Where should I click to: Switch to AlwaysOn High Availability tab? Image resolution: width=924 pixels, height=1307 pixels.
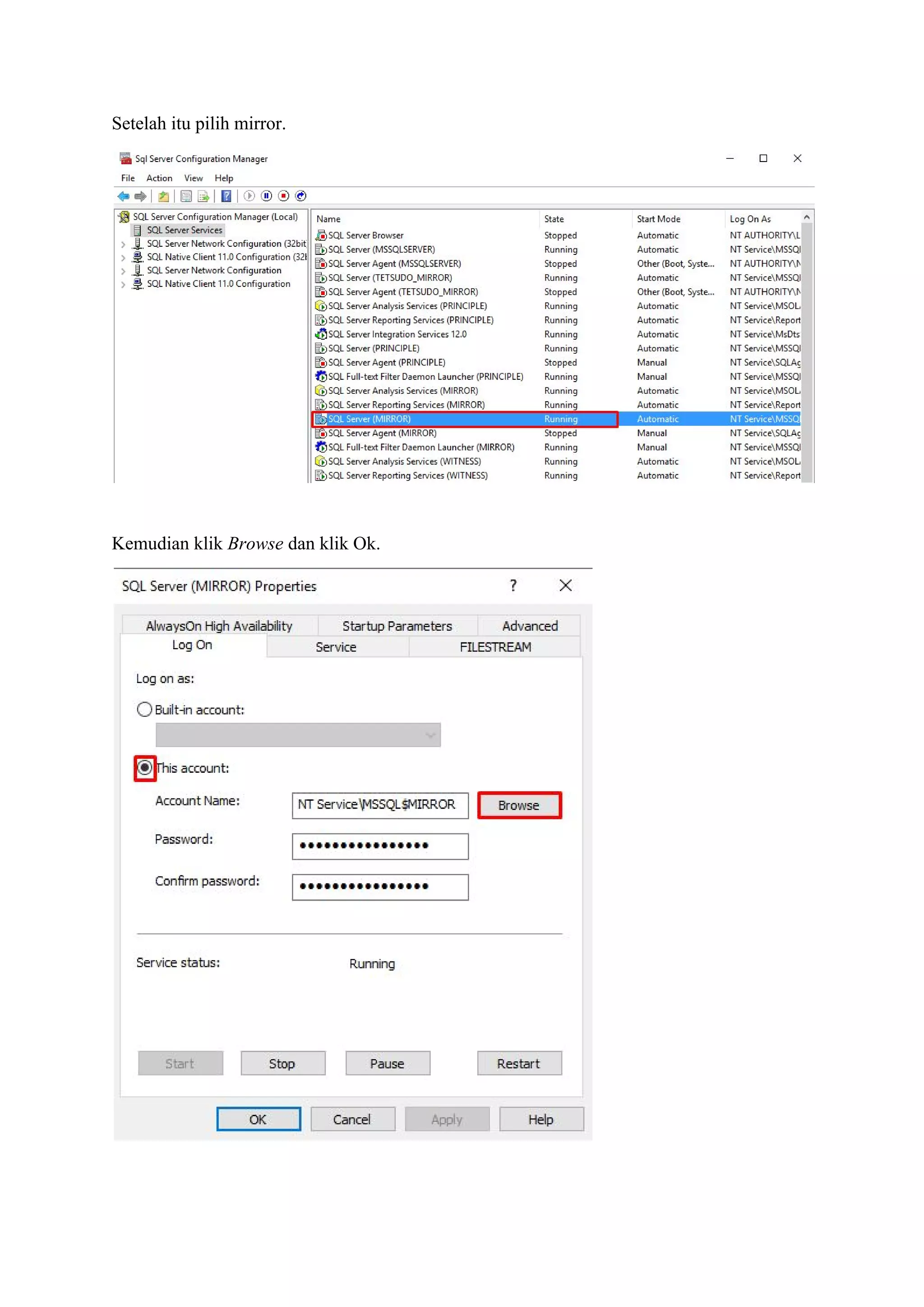click(x=219, y=626)
